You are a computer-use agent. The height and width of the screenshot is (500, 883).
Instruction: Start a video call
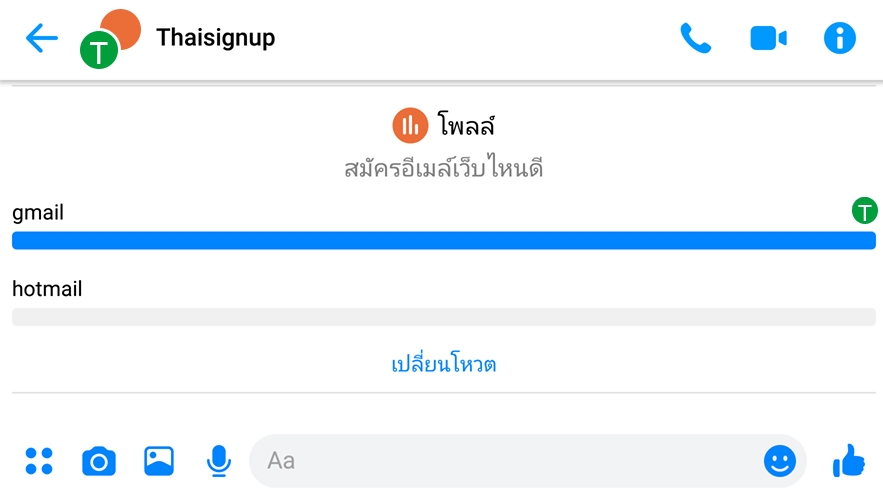[x=768, y=38]
